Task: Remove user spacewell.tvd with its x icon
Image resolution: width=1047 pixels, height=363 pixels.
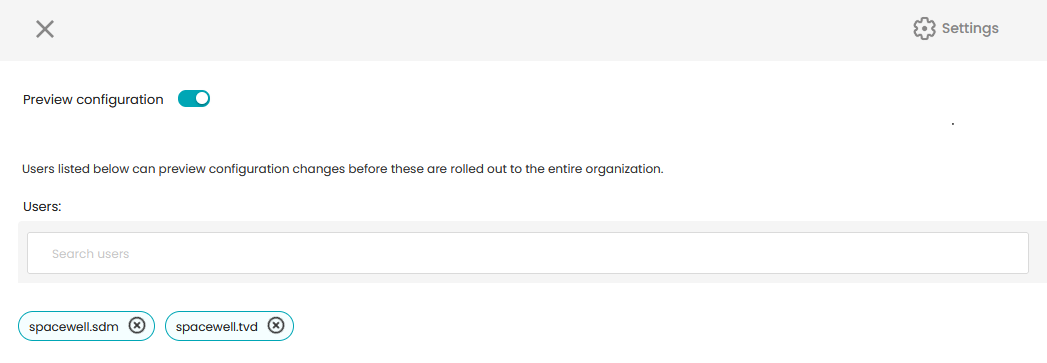Action: (x=276, y=326)
